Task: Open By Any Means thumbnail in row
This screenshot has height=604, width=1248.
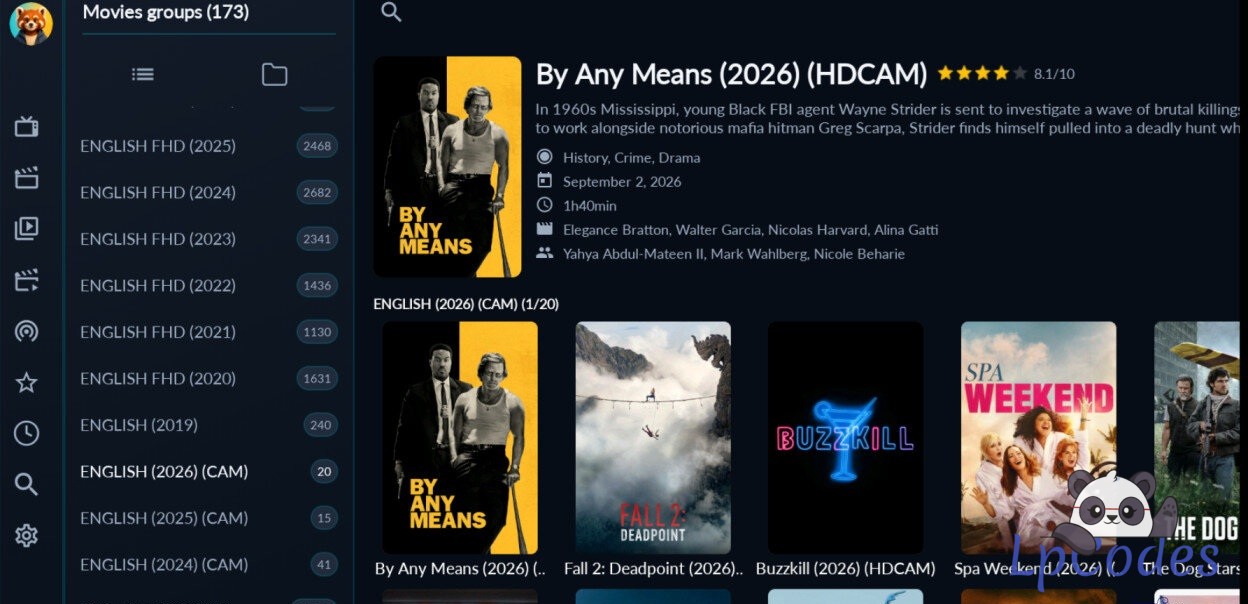Action: click(x=460, y=438)
